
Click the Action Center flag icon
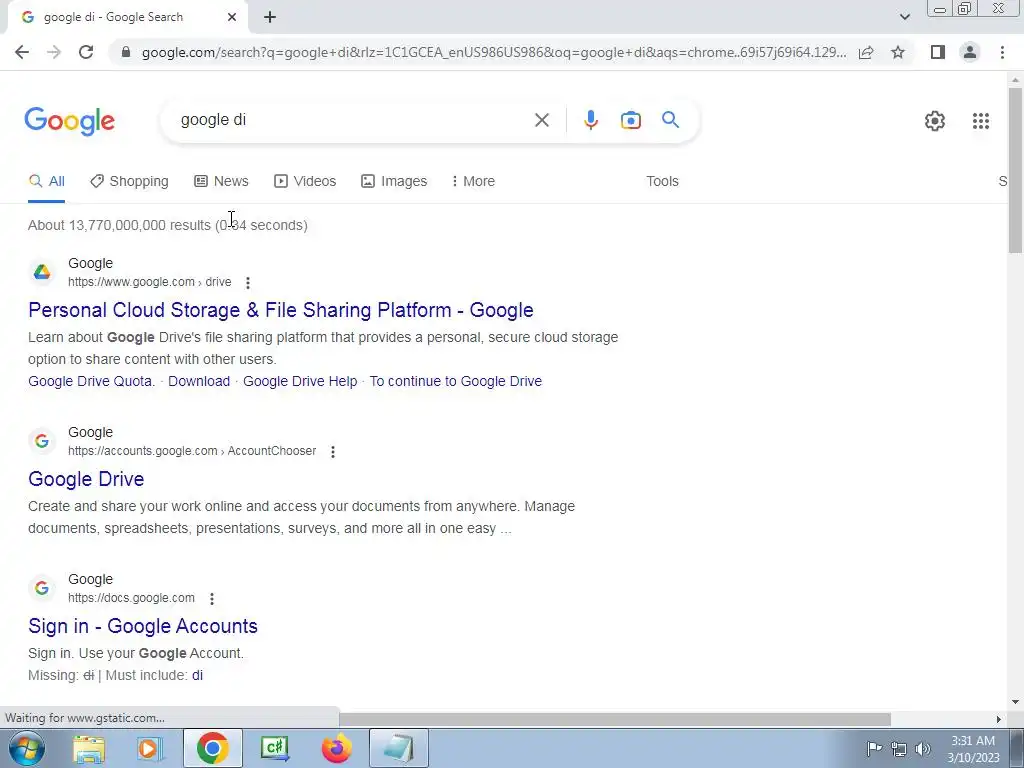tap(873, 749)
